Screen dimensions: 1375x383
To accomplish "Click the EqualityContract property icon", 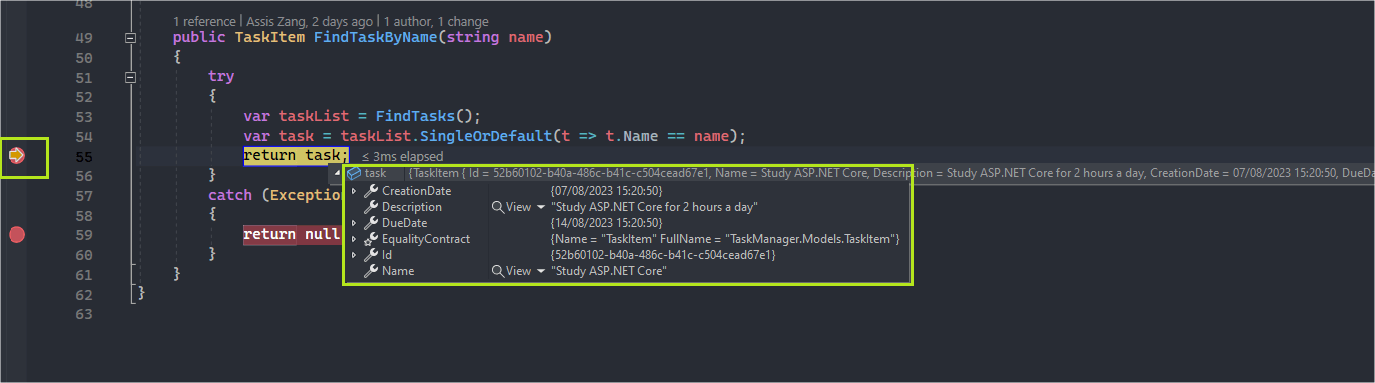I will (x=371, y=239).
